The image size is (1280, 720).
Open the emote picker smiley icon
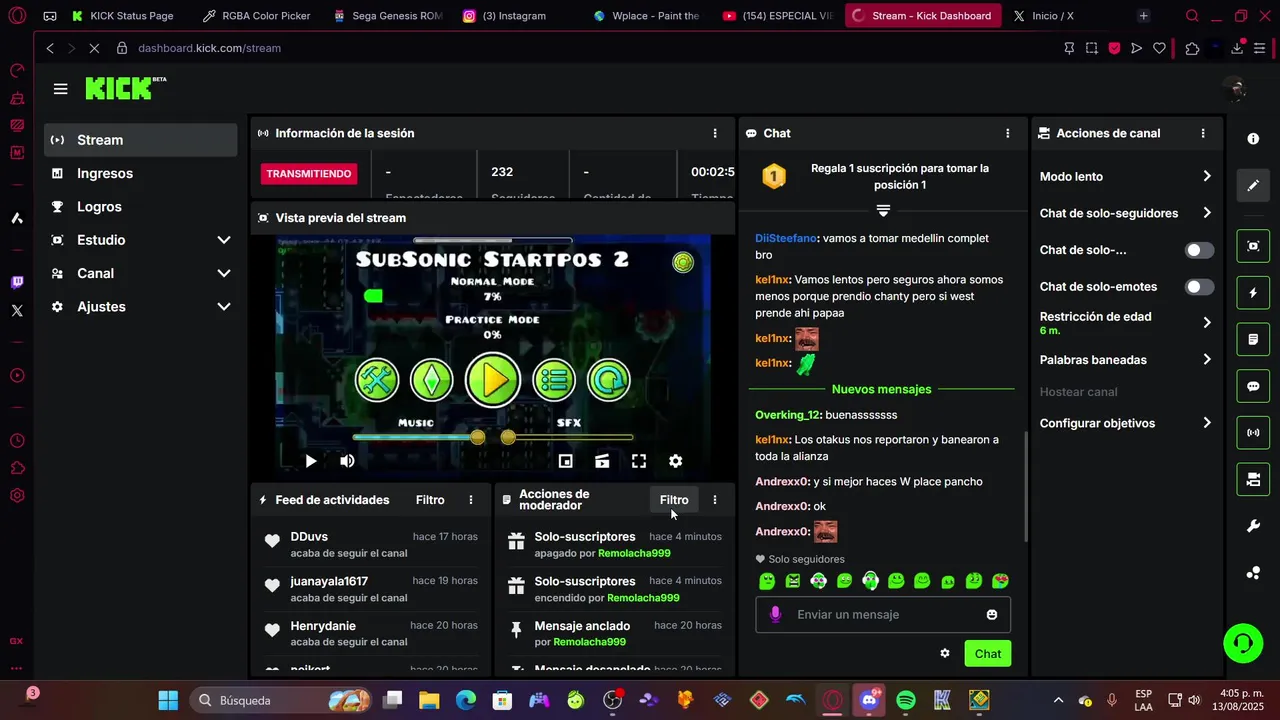point(992,614)
